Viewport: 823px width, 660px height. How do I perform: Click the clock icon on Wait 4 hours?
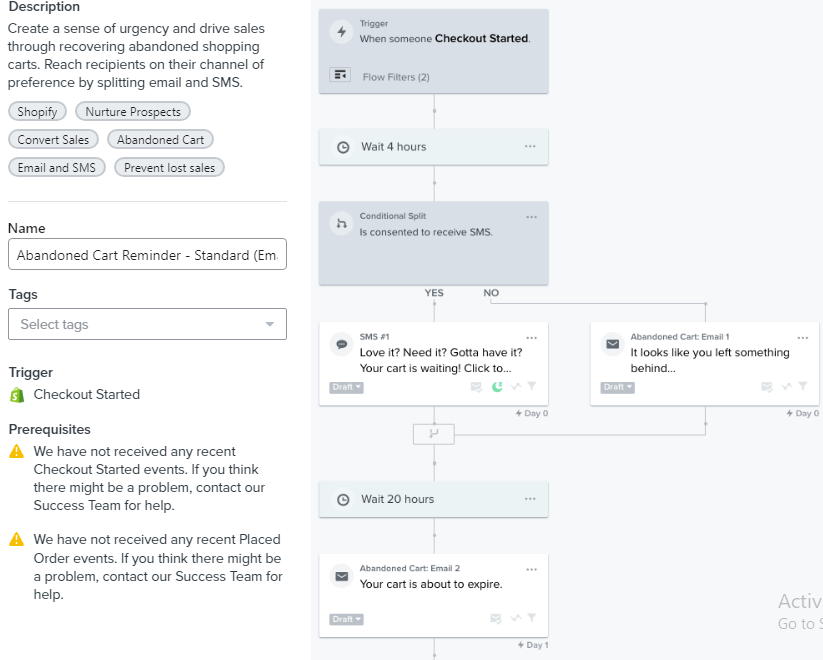pyautogui.click(x=343, y=148)
